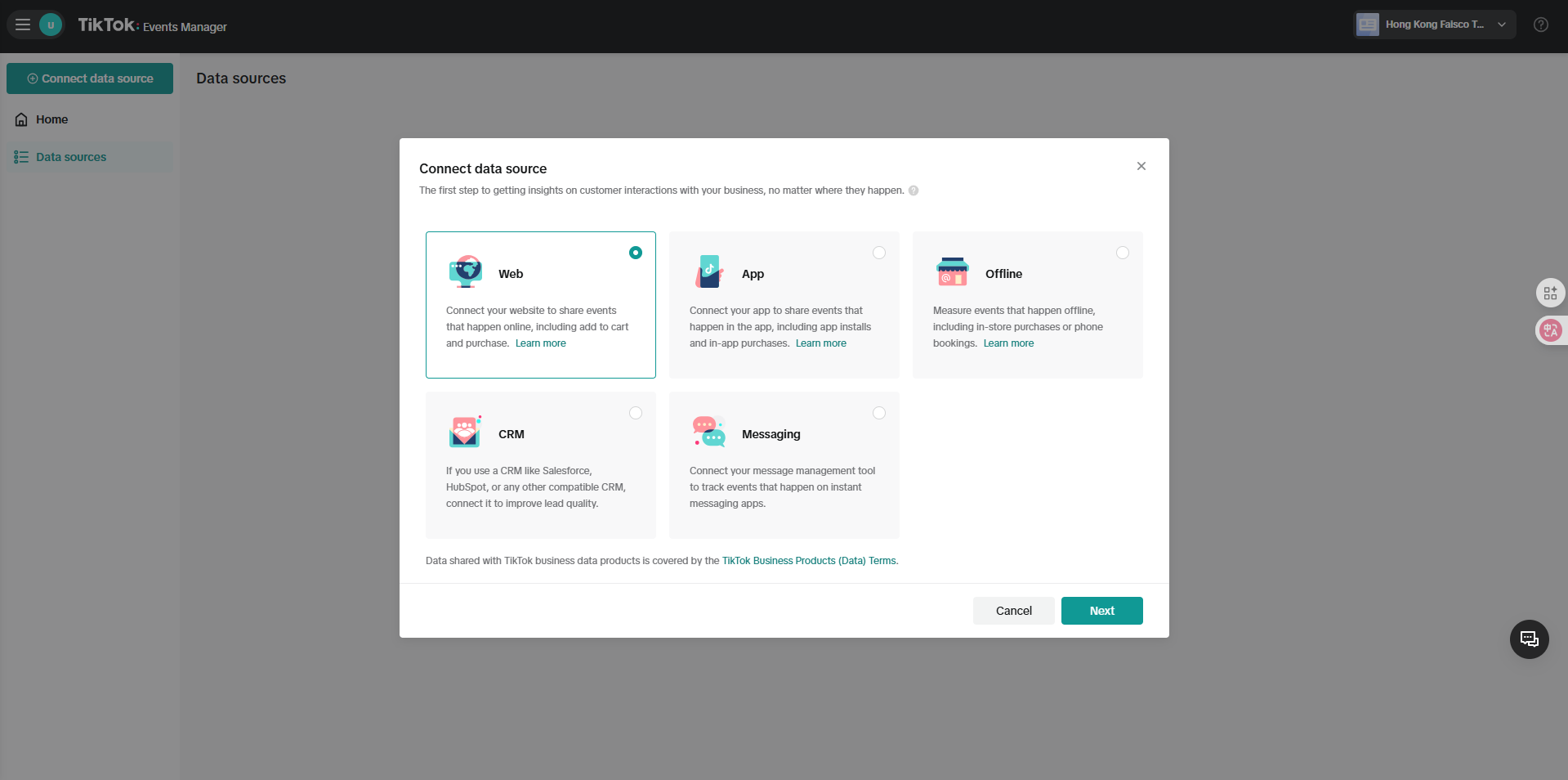Click the CRM envelope icon

[x=465, y=431]
